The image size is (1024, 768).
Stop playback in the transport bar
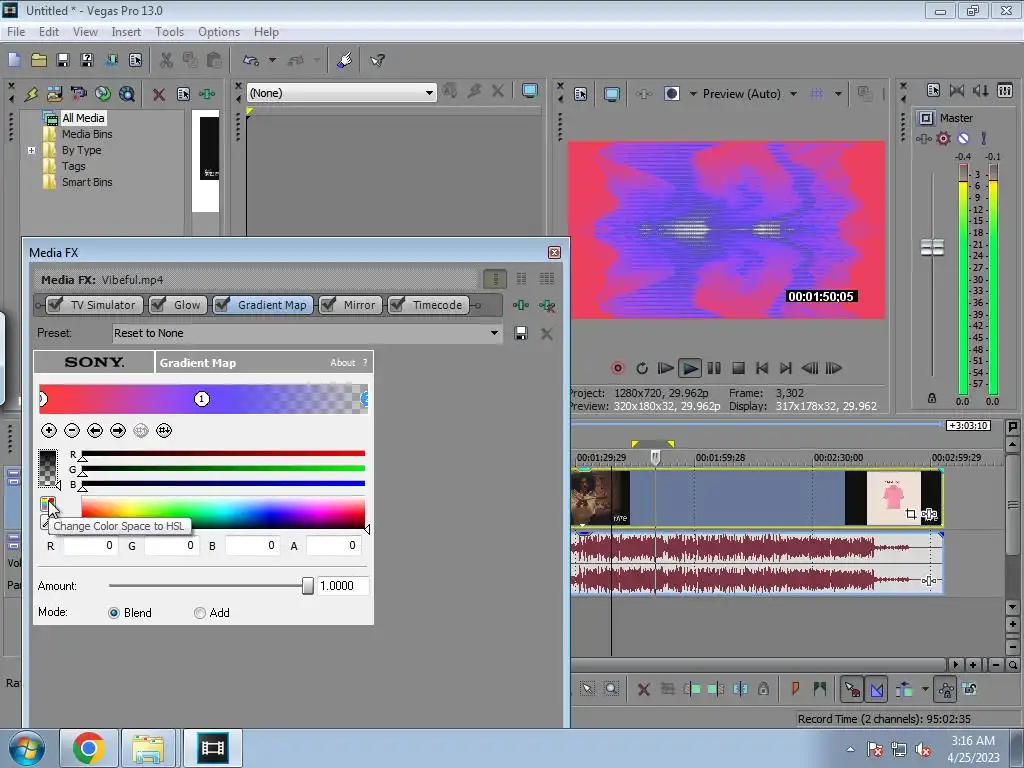pyautogui.click(x=738, y=368)
